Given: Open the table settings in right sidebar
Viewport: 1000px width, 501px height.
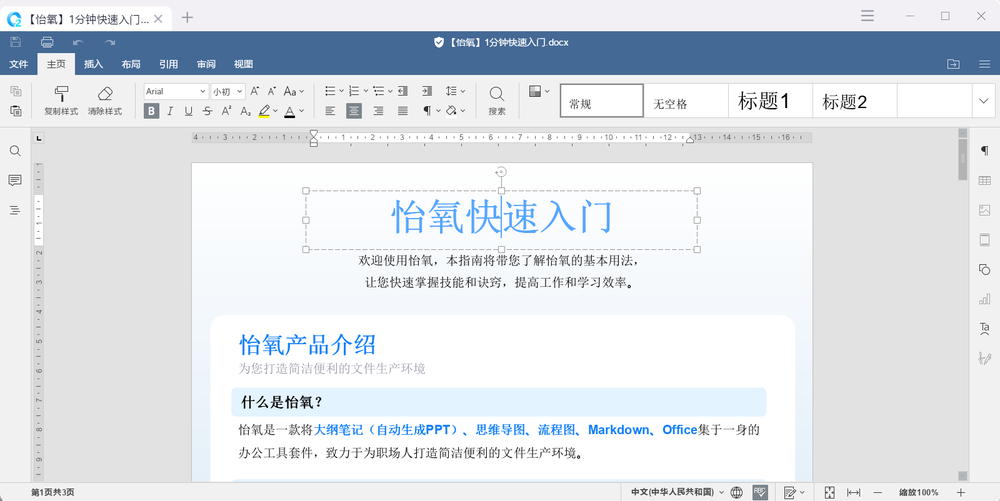Looking at the screenshot, I should [985, 179].
